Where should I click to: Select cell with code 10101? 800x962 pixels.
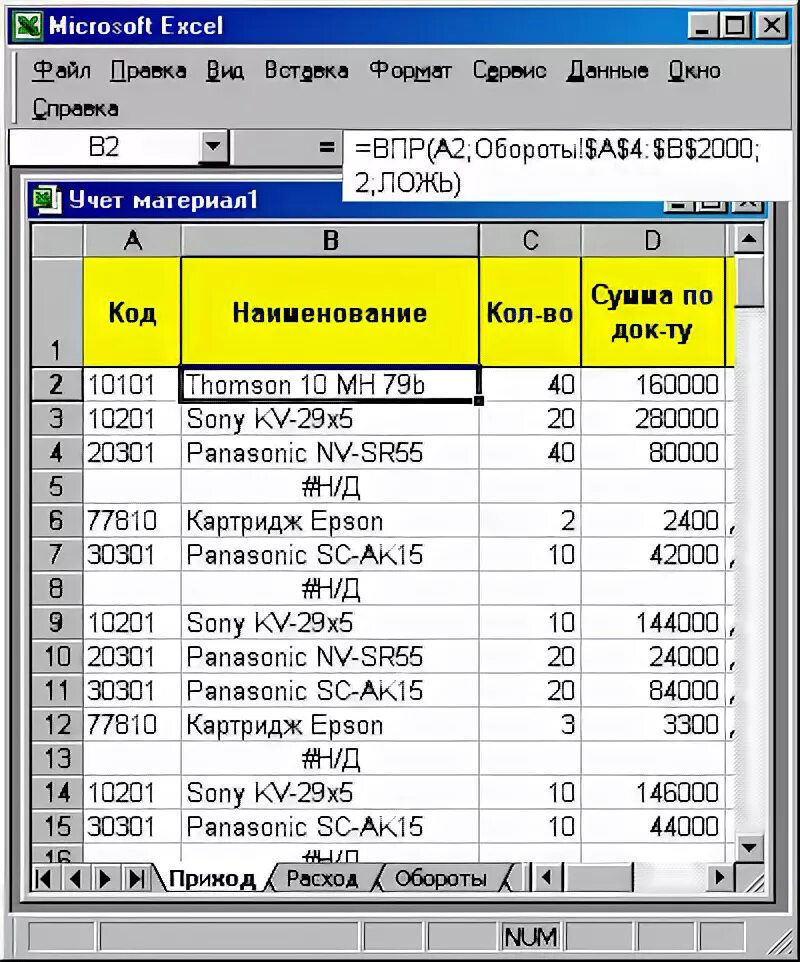(133, 385)
